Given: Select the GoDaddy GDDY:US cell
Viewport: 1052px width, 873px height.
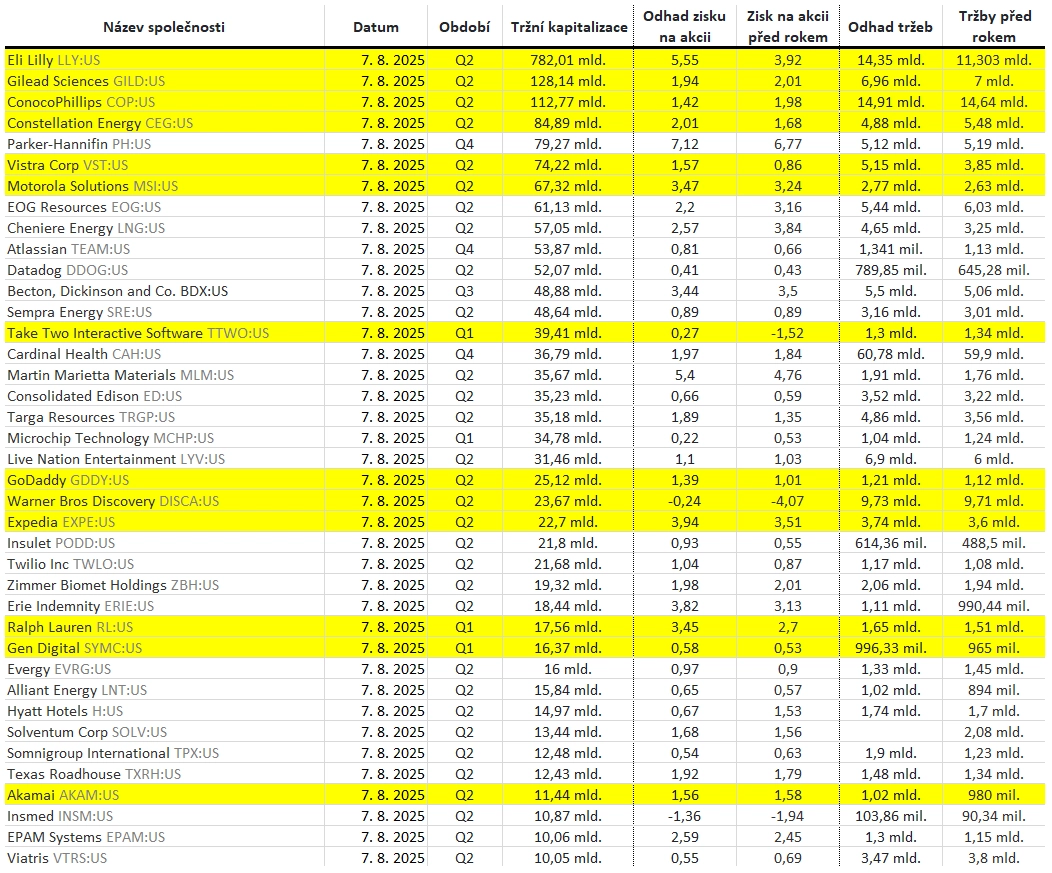Looking at the screenshot, I should (x=164, y=480).
